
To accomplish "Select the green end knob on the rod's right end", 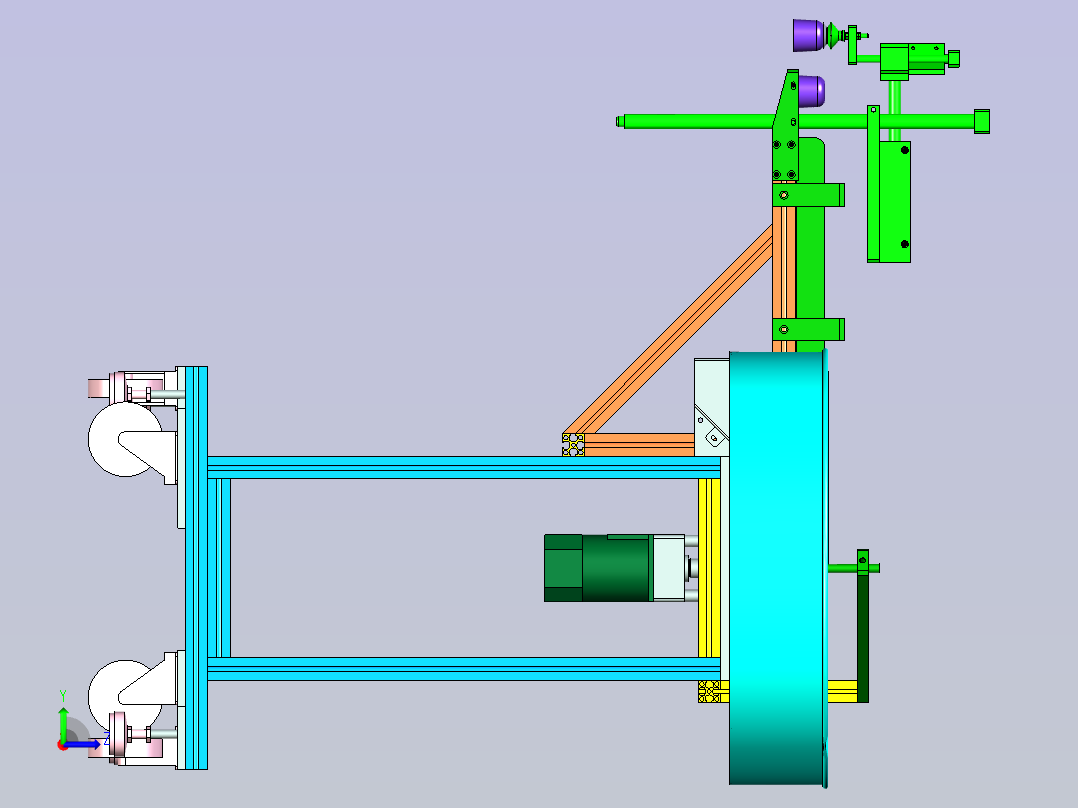I will [x=982, y=122].
